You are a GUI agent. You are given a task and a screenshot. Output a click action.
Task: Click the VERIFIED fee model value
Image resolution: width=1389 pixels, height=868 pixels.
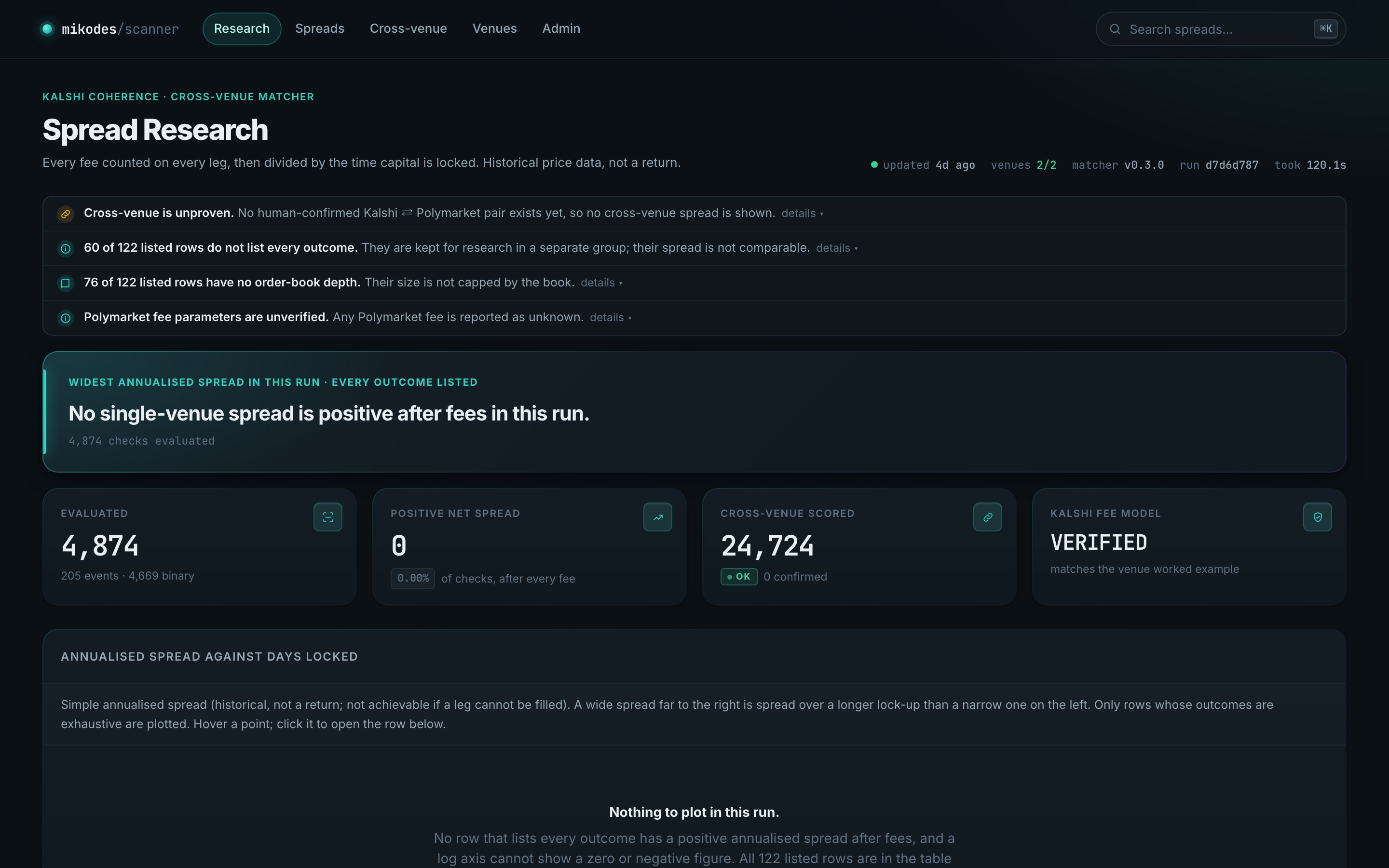pos(1099,543)
